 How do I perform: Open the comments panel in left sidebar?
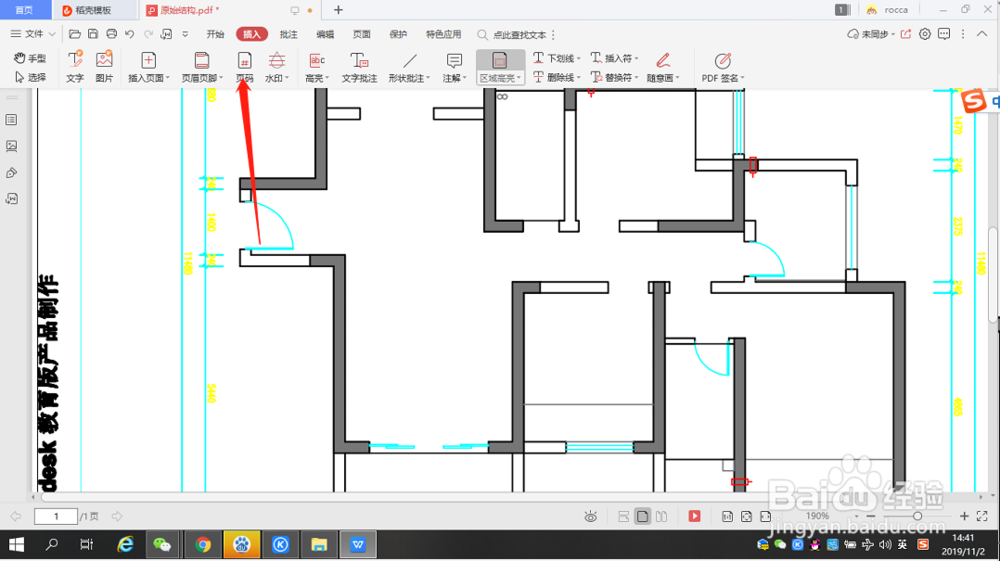pos(11,199)
